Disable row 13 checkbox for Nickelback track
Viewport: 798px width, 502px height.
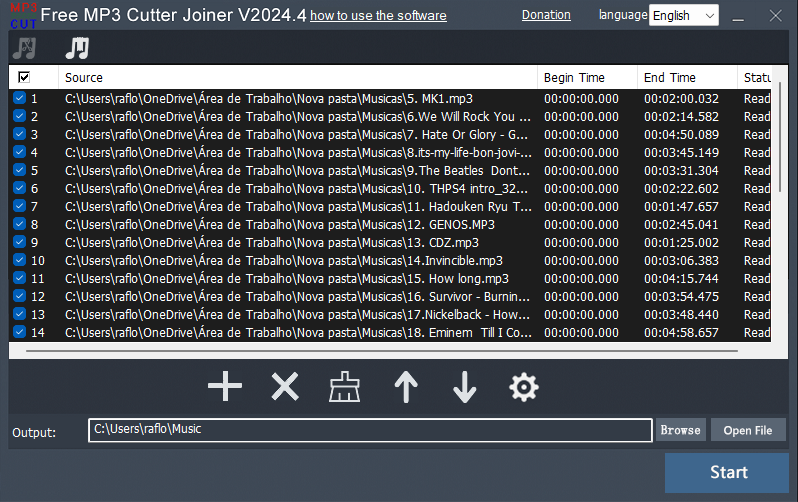click(x=19, y=314)
